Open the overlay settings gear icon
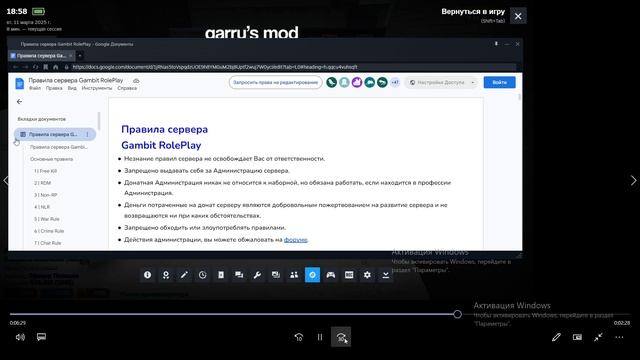Screen dimensions: 640x360 click(367, 275)
